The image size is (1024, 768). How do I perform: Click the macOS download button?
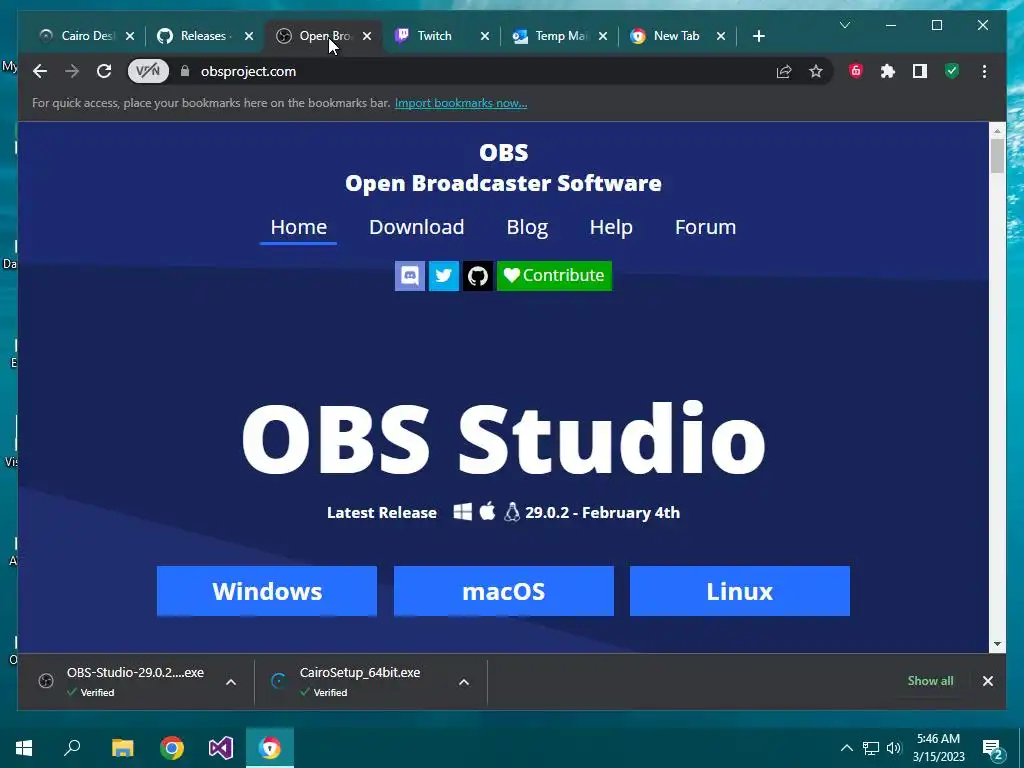coord(504,591)
